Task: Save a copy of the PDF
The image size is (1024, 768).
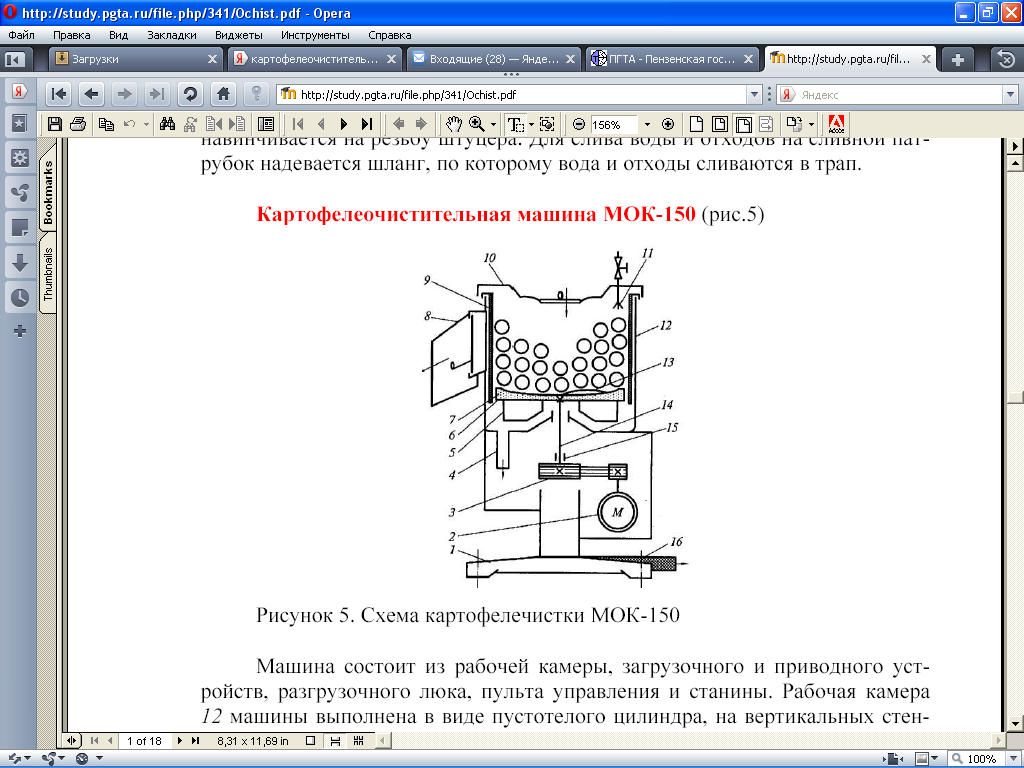Action: 55,124
